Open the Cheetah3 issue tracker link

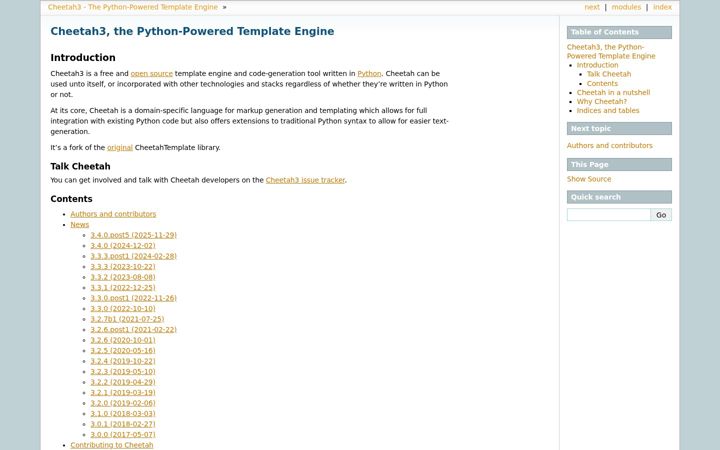coord(305,180)
